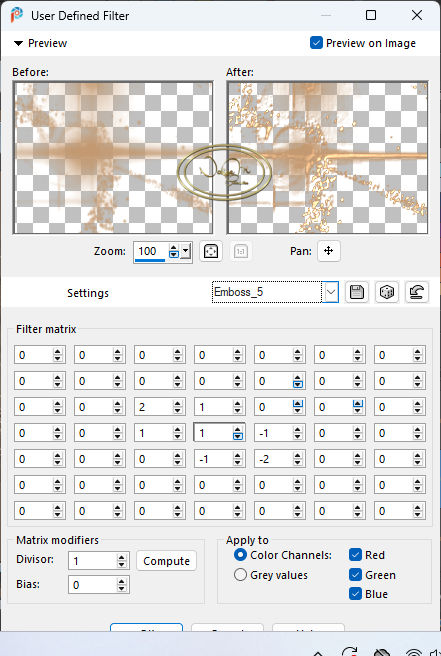Click the After preview image
The height and width of the screenshot is (656, 441).
[x=328, y=158]
